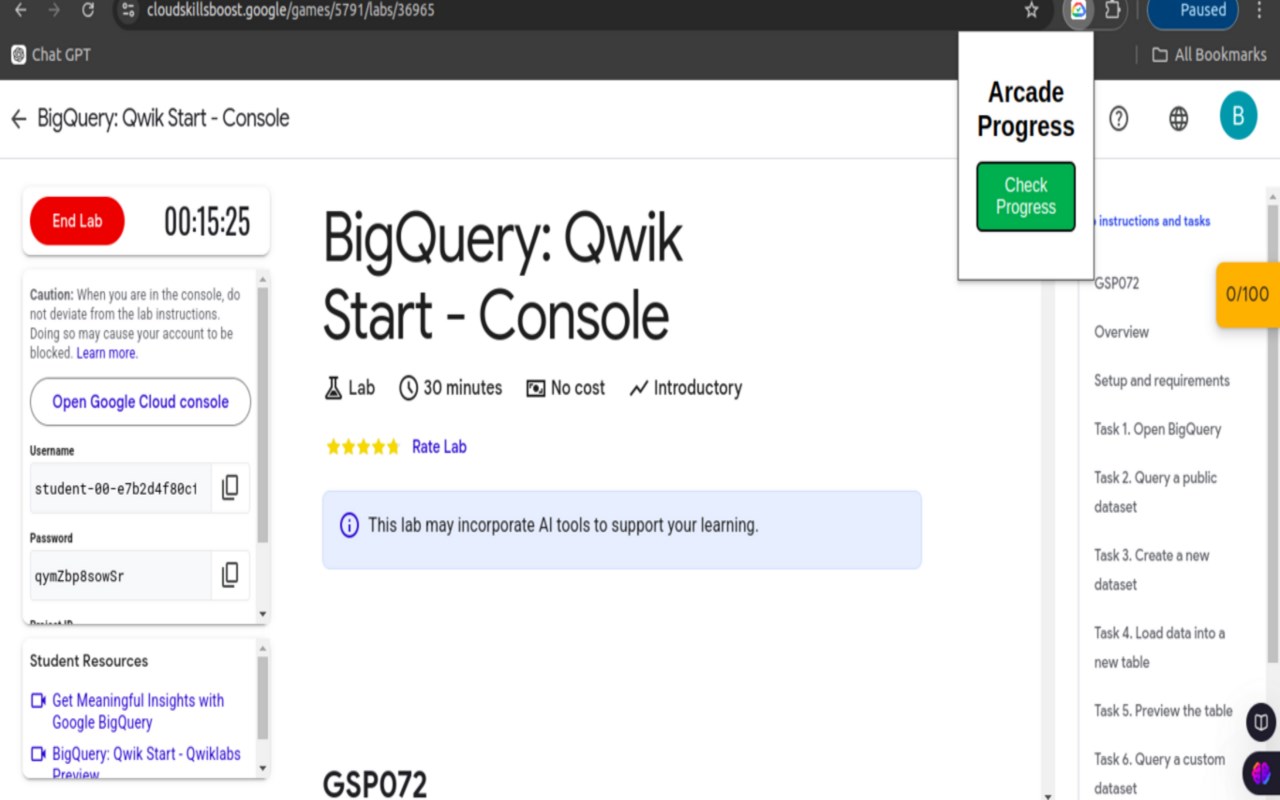Click the Paused profile button
The image size is (1280, 800).
tap(1193, 10)
